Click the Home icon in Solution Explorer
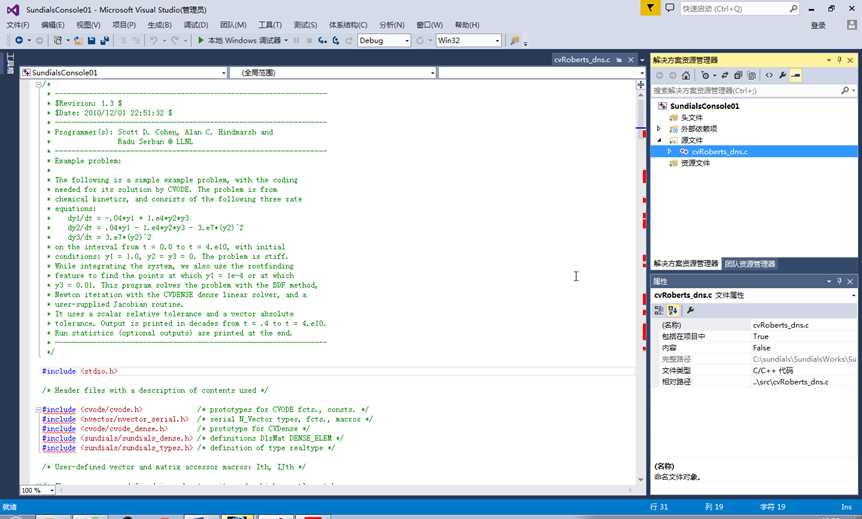This screenshot has height=519, width=862. click(x=686, y=75)
